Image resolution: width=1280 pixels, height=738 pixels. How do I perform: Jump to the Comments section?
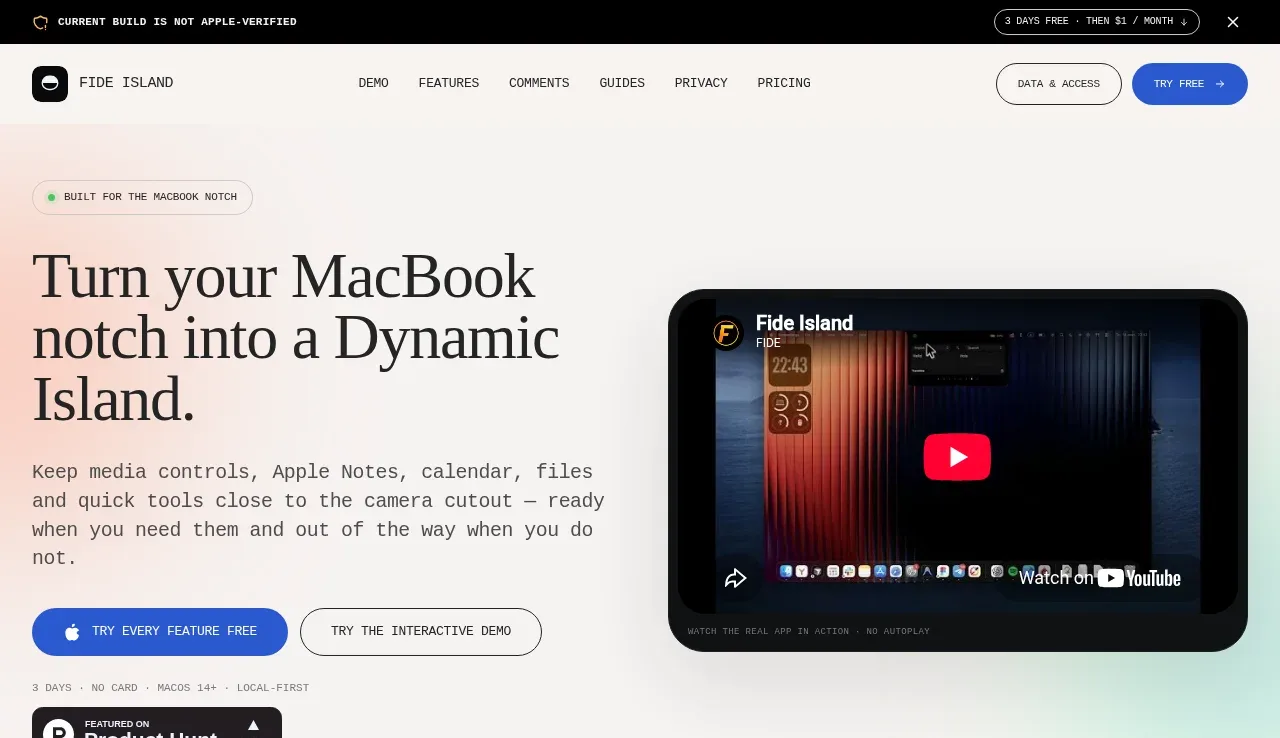539,84
